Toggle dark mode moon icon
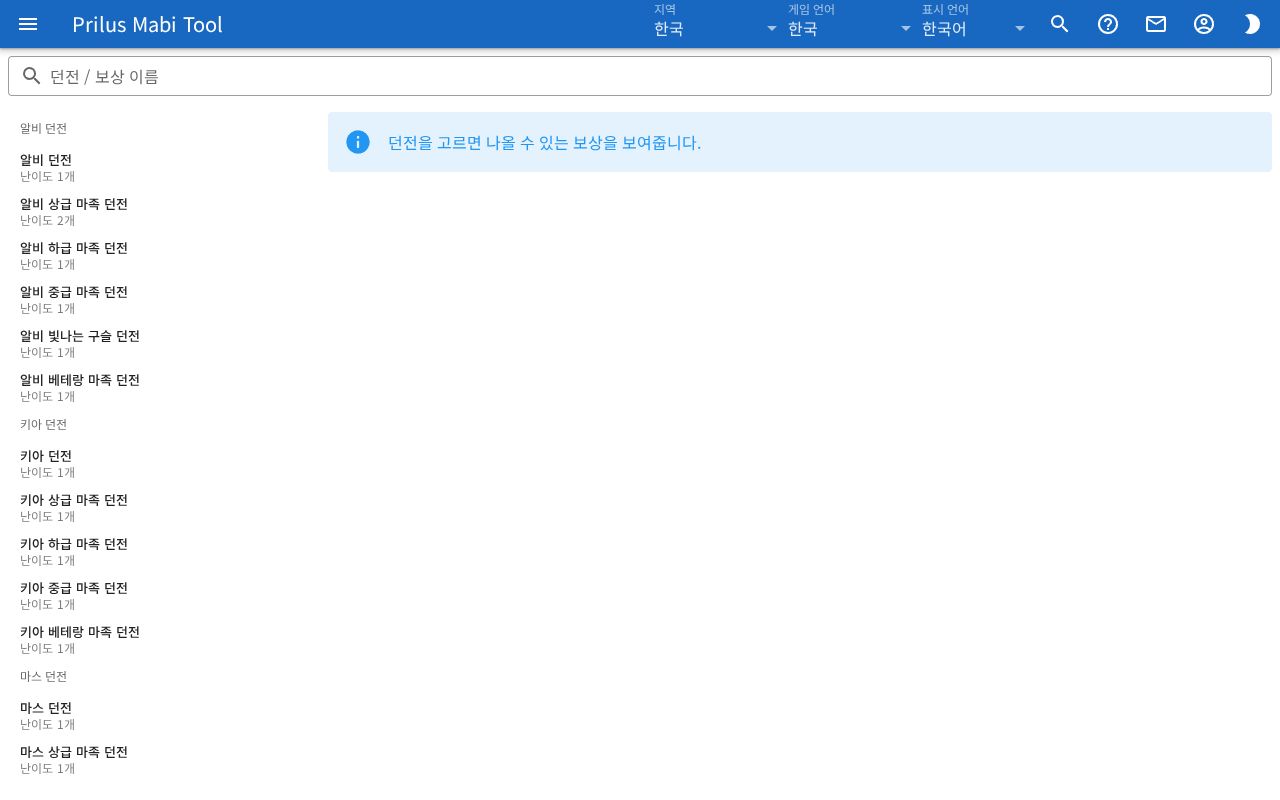 (1252, 24)
